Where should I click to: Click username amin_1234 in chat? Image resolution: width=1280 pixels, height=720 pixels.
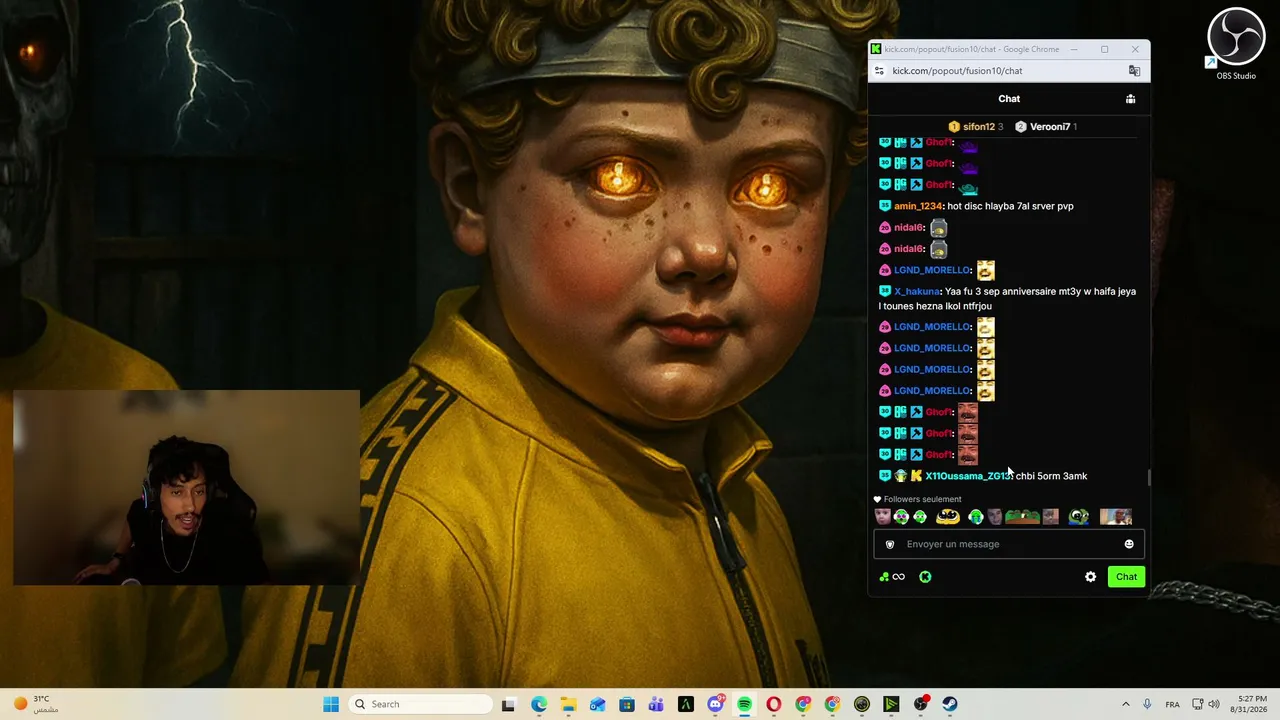point(918,206)
